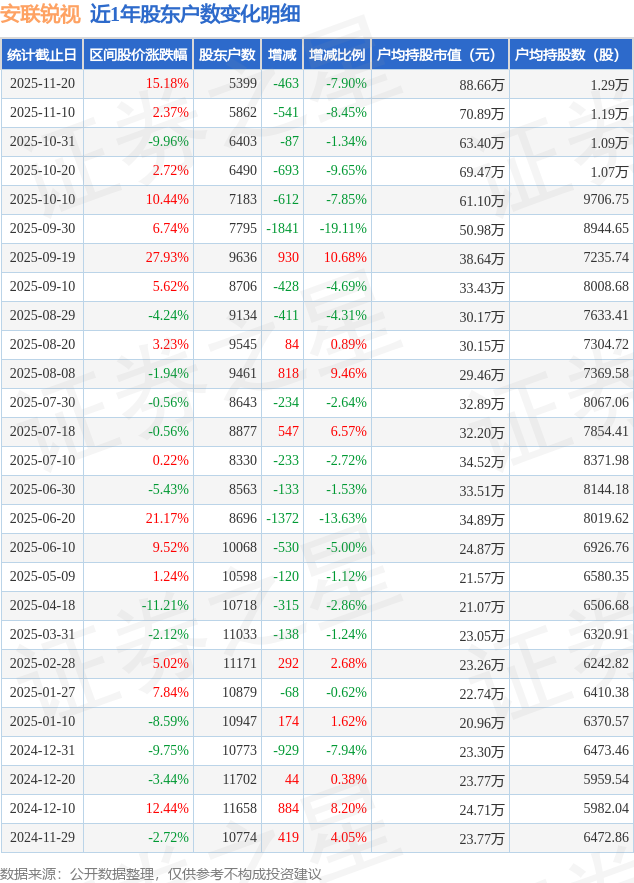Click the 11702 shareholder count cell
Image resolution: width=634 pixels, height=883 pixels.
[239, 780]
